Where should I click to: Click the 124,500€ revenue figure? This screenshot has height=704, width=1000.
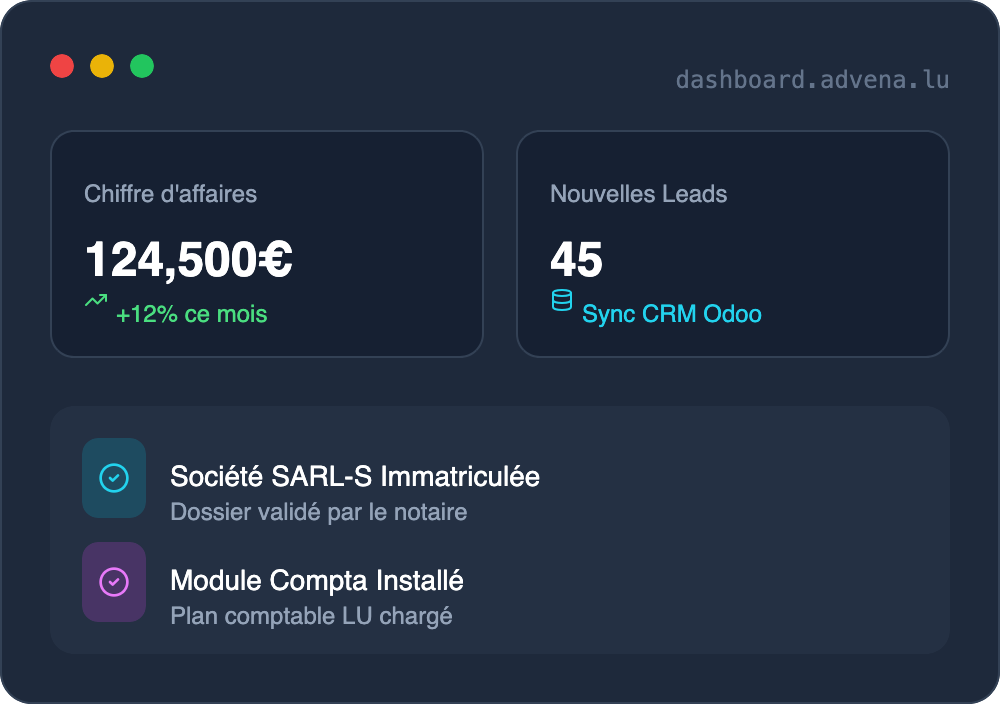(x=189, y=260)
